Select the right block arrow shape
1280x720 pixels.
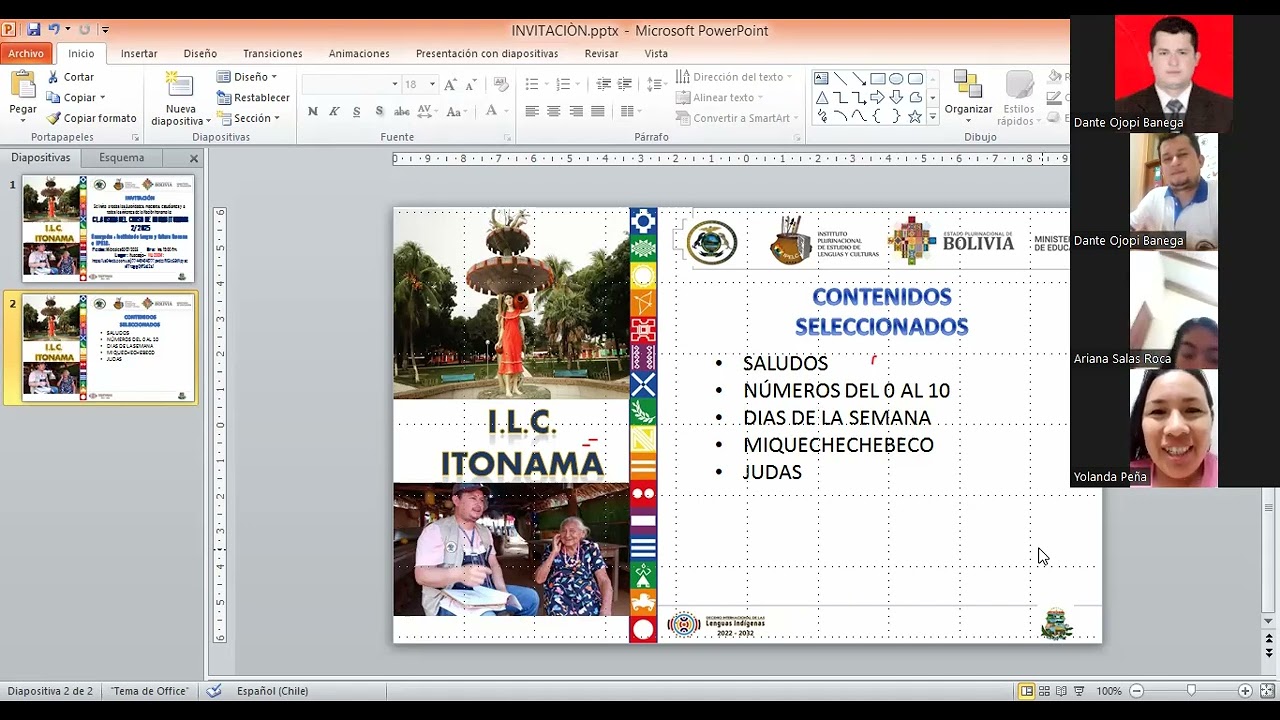coord(878,98)
